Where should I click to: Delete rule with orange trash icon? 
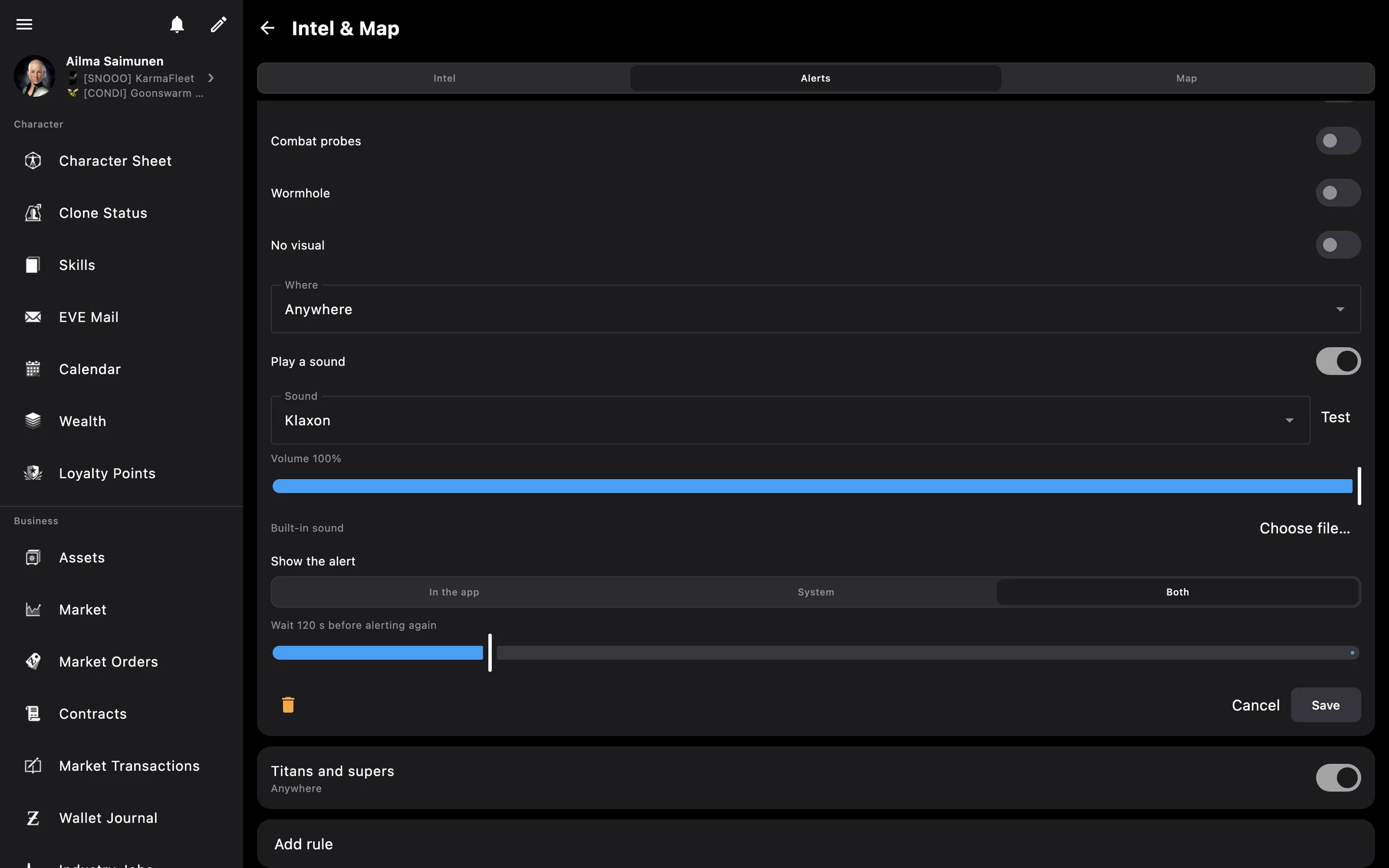click(288, 705)
